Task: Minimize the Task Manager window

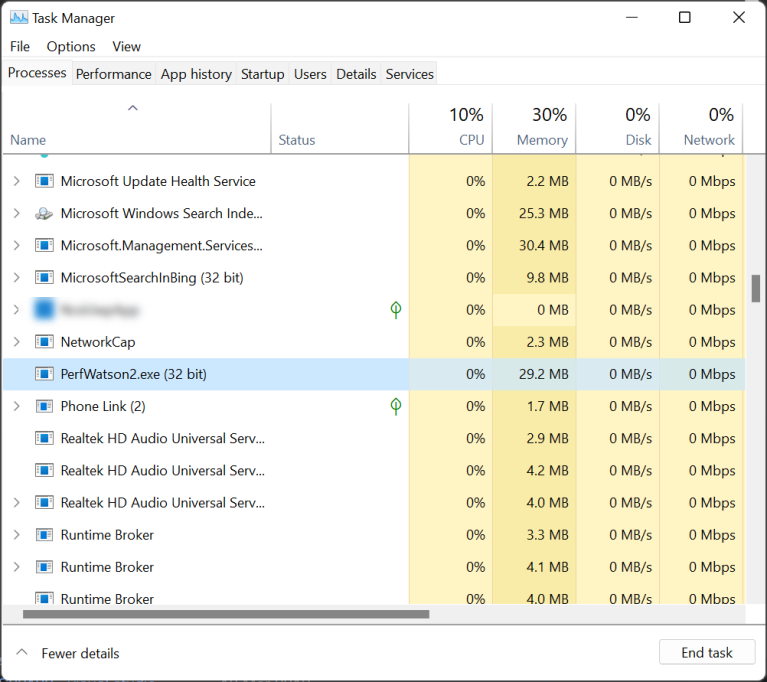Action: tap(632, 18)
